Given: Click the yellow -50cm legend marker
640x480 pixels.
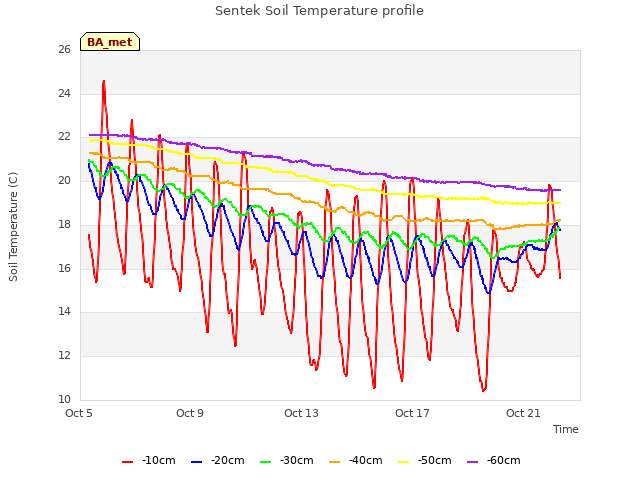Looking at the screenshot, I should point(403,462).
